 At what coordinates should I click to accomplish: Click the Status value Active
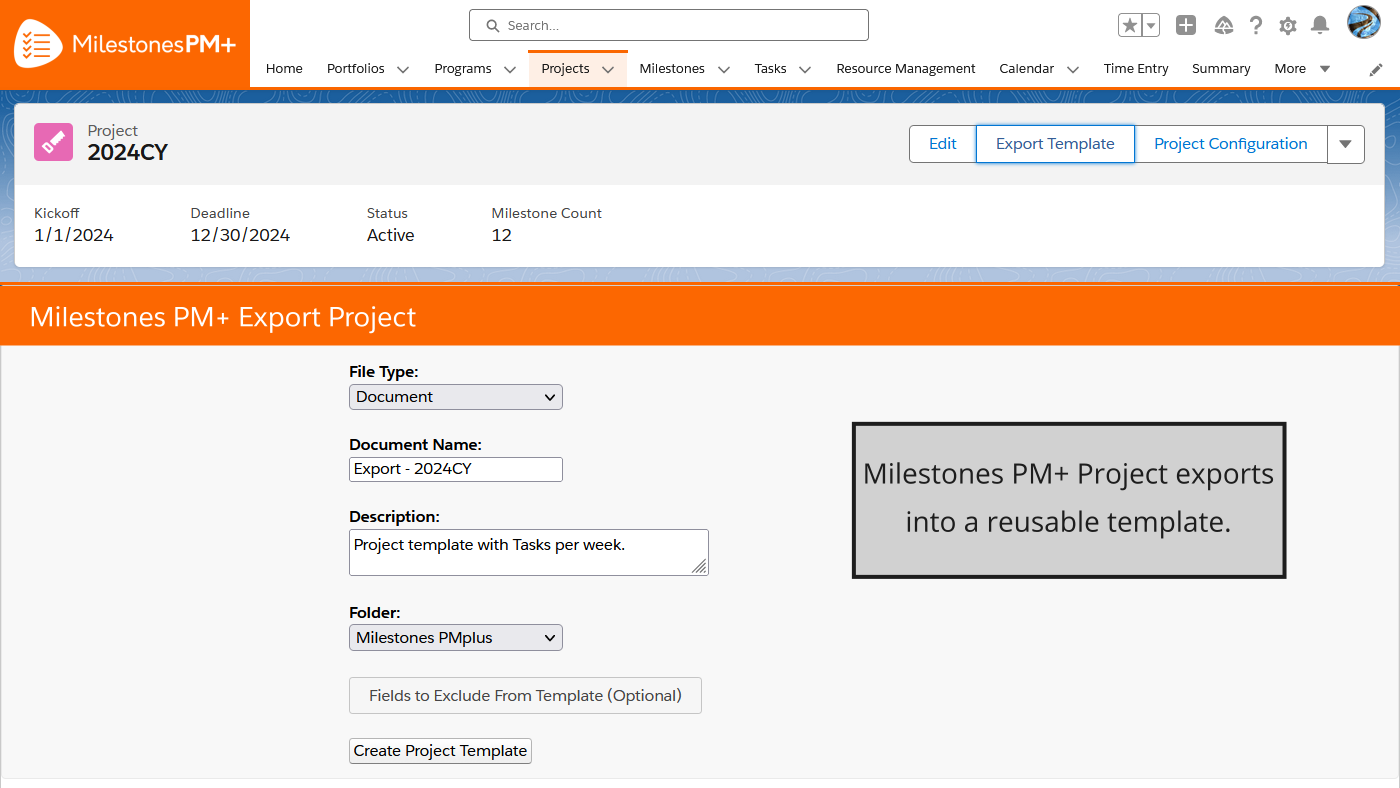[x=391, y=236]
